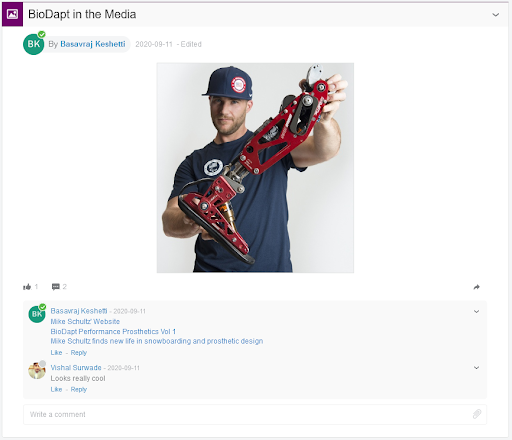
Task: Like Basavraj Keshetti's comment
Action: pos(56,352)
